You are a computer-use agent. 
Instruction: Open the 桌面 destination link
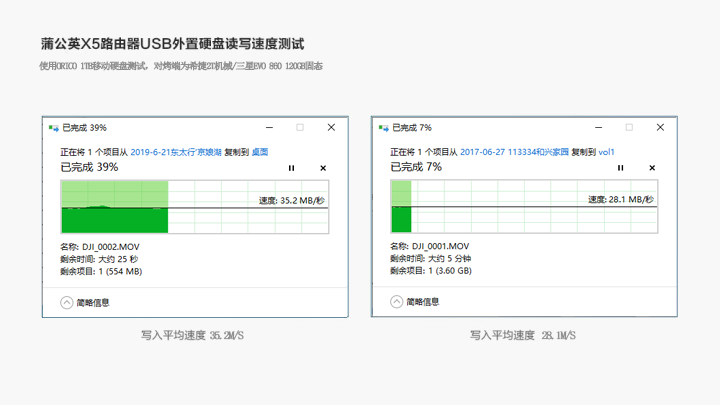259,153
